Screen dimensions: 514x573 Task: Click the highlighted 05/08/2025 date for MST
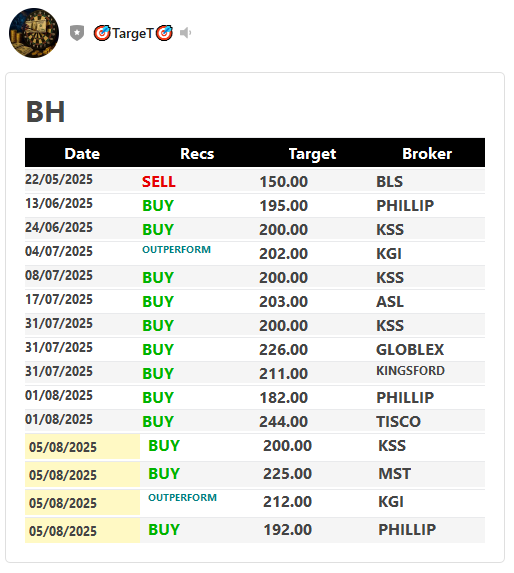click(x=63, y=475)
